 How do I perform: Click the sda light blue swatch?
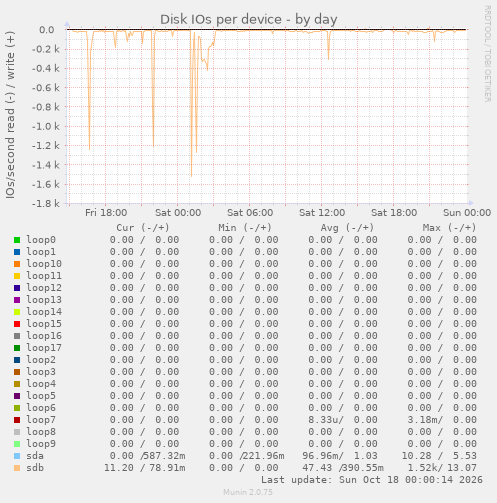point(17,456)
